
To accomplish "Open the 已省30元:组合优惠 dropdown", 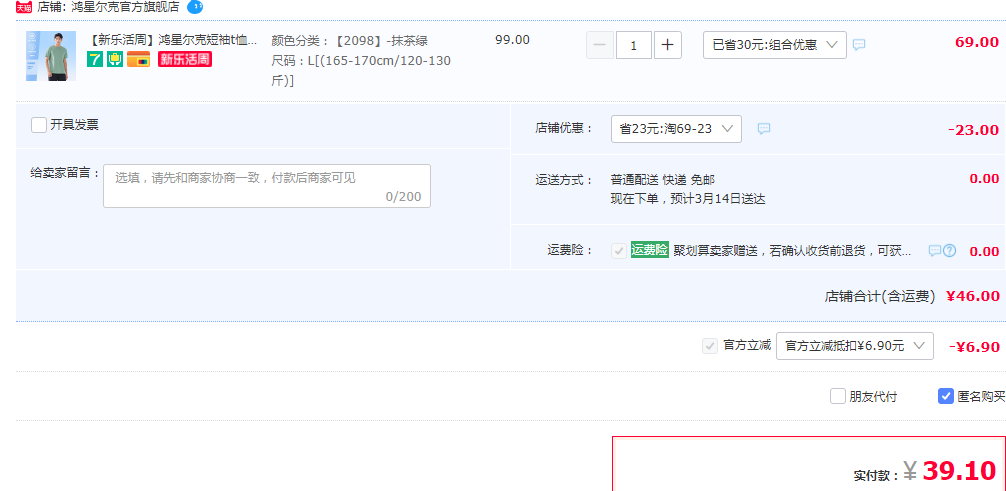I will click(775, 45).
